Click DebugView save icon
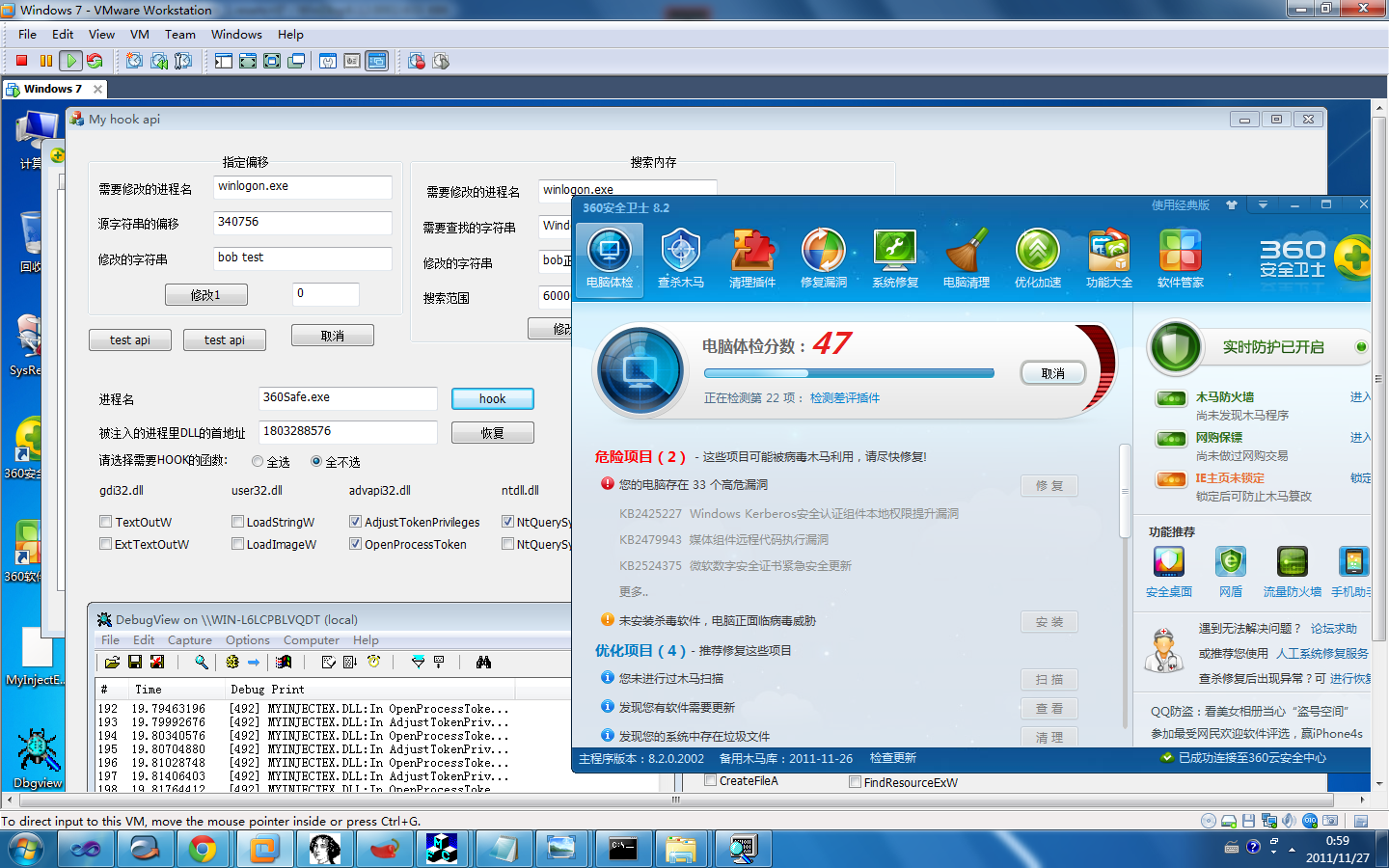 tap(135, 662)
